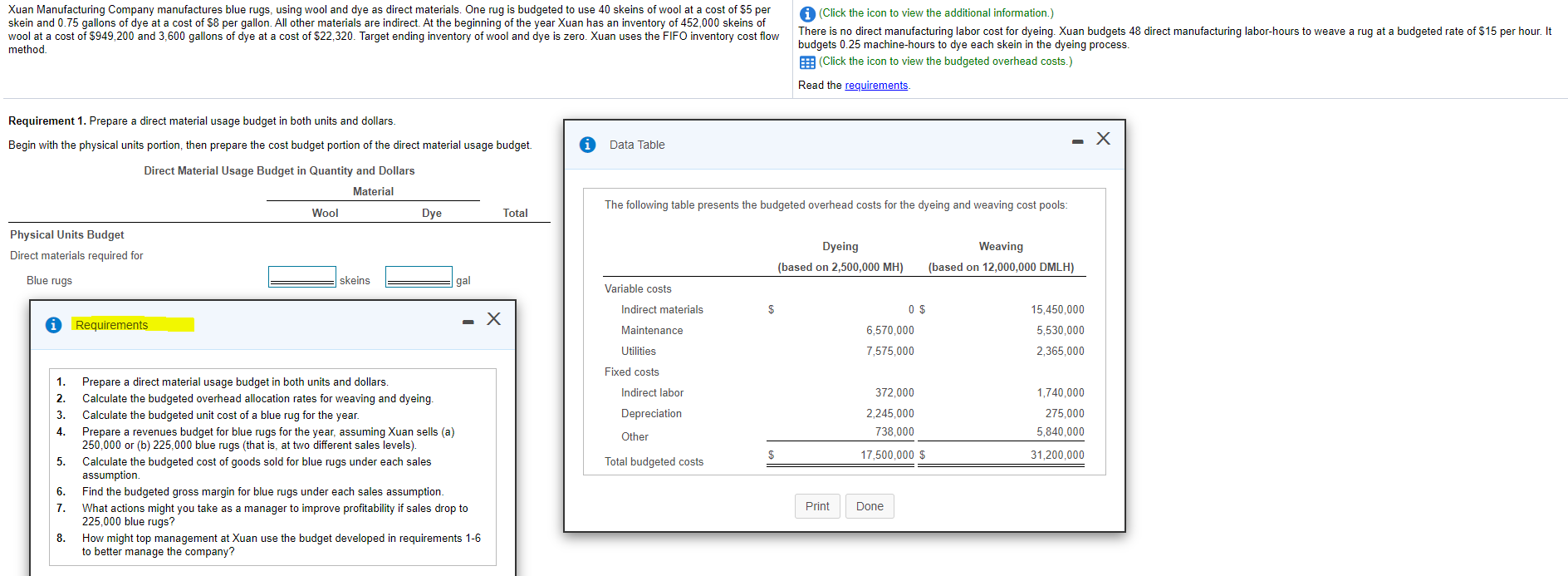This screenshot has height=576, width=1568.
Task: Click the Total budgeted costs label
Action: tap(654, 462)
